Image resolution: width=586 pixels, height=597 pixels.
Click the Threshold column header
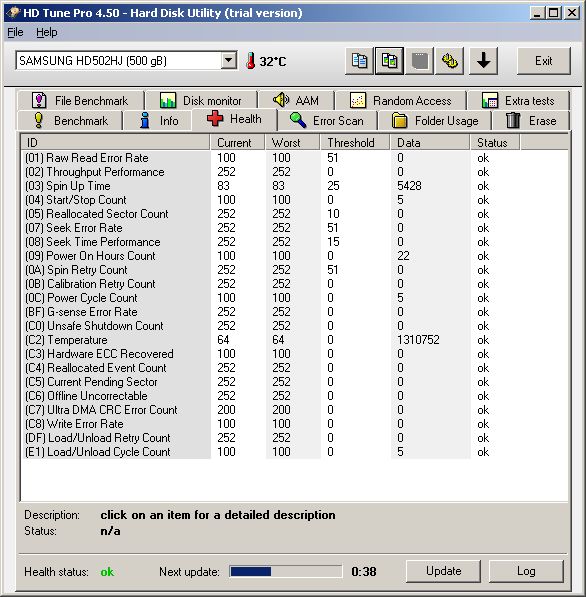(x=355, y=143)
